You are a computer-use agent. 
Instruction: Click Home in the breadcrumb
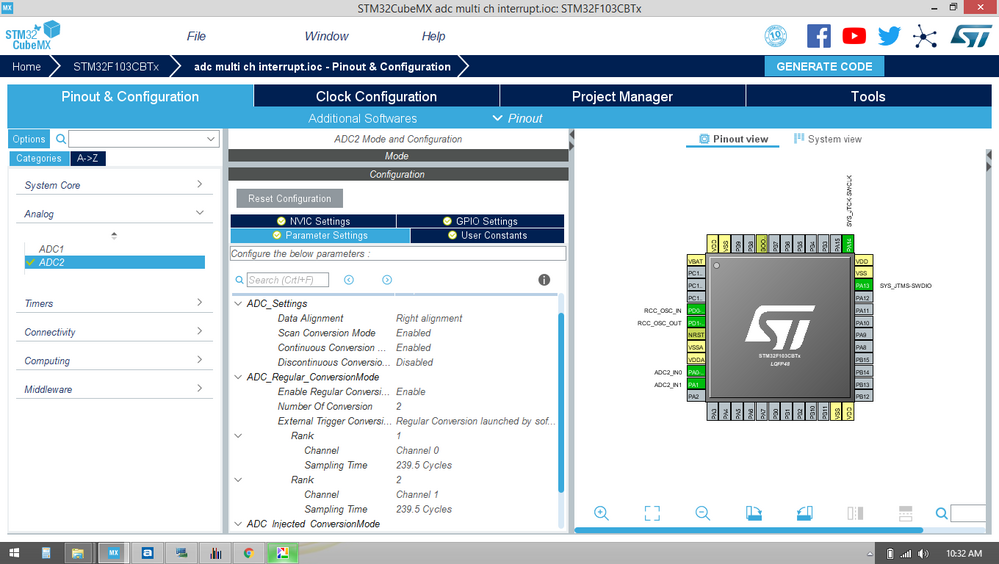(x=26, y=66)
